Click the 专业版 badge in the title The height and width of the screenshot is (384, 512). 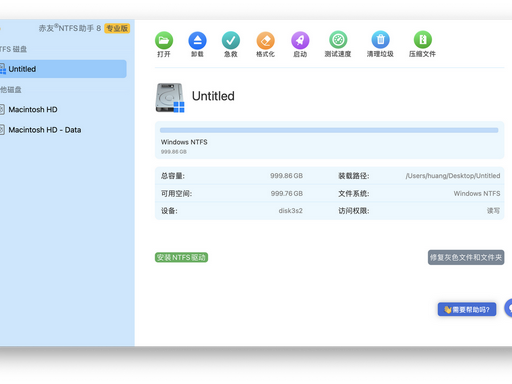117,28
